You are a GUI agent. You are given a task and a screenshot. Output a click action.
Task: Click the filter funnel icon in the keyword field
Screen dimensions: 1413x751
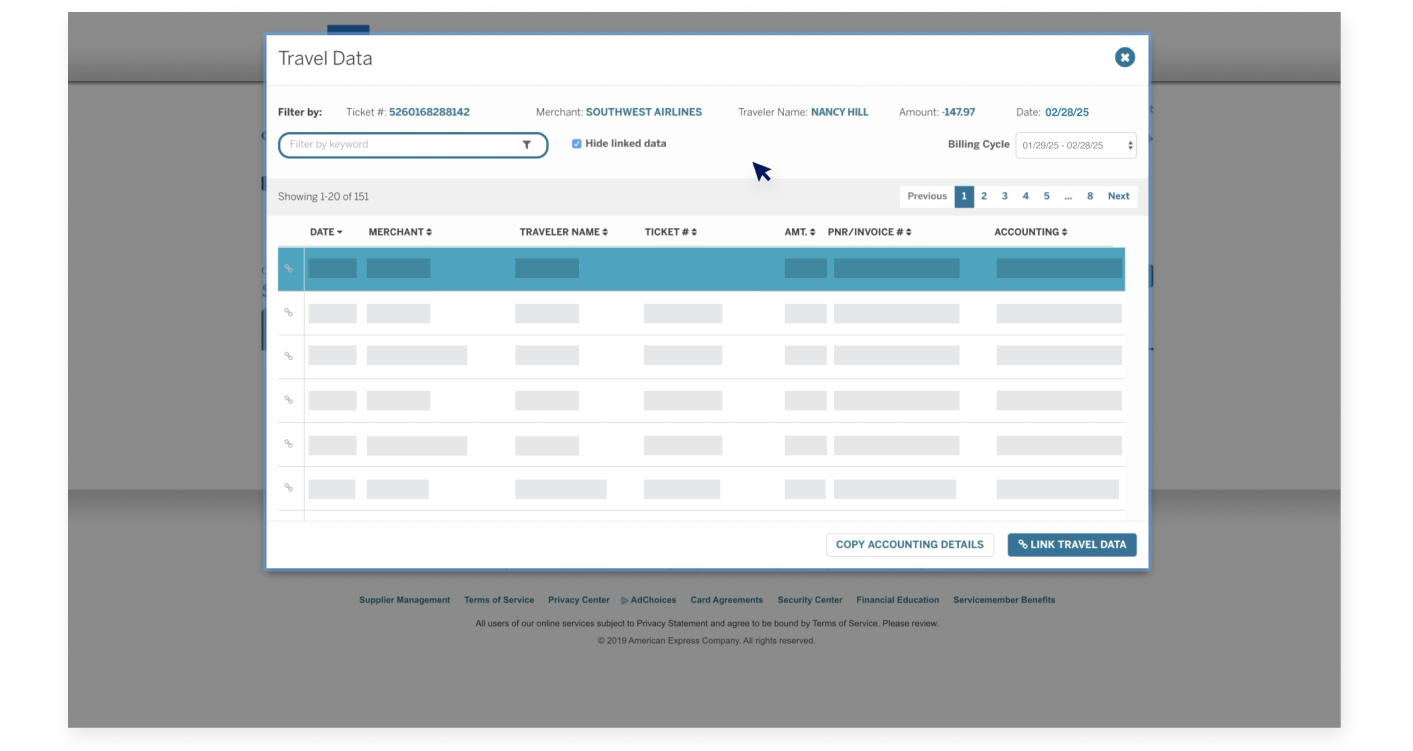(x=527, y=145)
